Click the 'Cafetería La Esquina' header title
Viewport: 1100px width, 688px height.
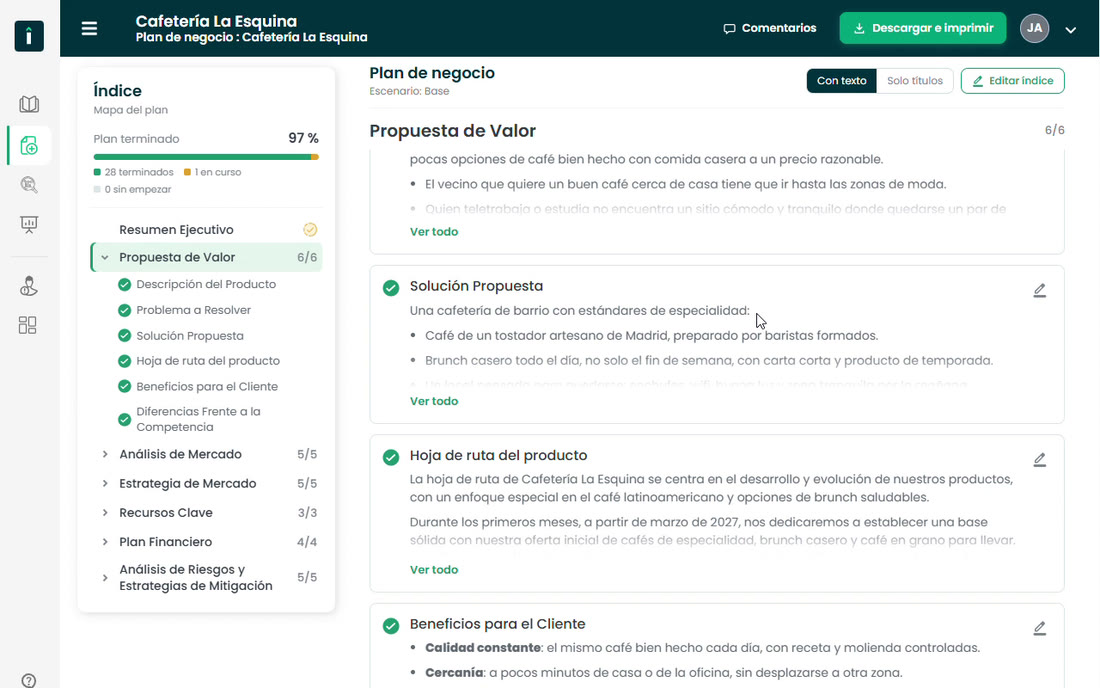pyautogui.click(x=216, y=21)
